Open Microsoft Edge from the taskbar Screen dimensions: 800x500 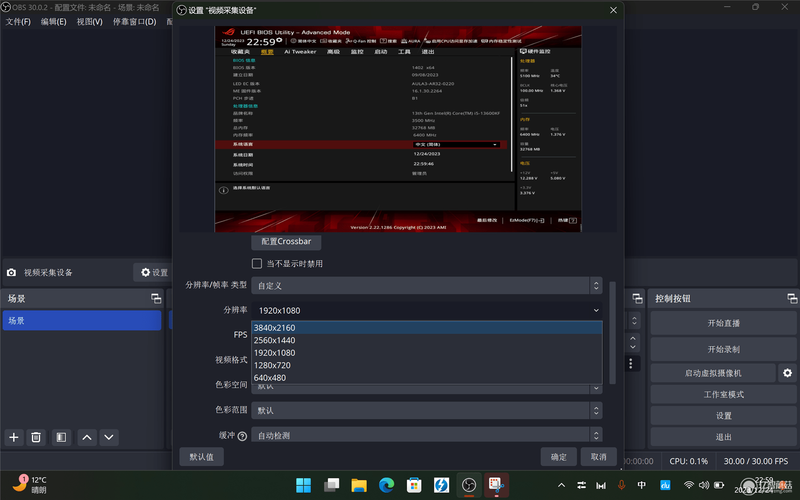click(x=386, y=485)
